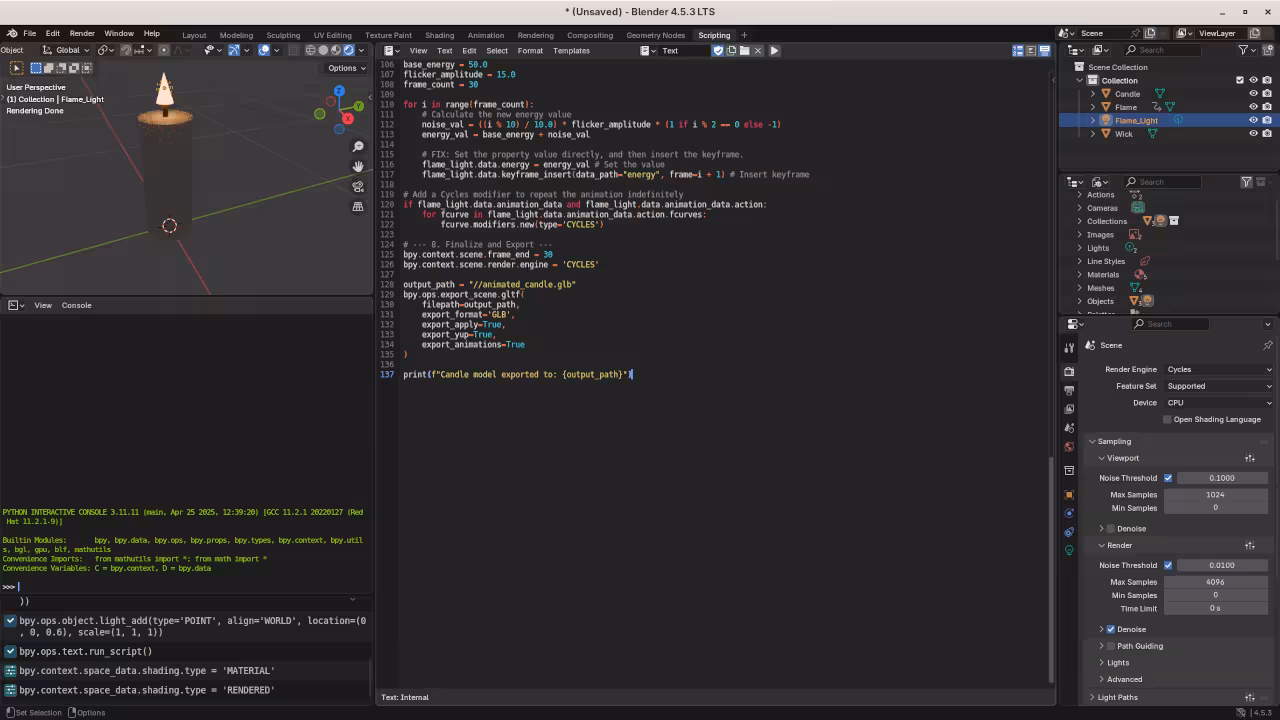
Task: Select Flame_Light in the outliner
Action: tap(1136, 120)
